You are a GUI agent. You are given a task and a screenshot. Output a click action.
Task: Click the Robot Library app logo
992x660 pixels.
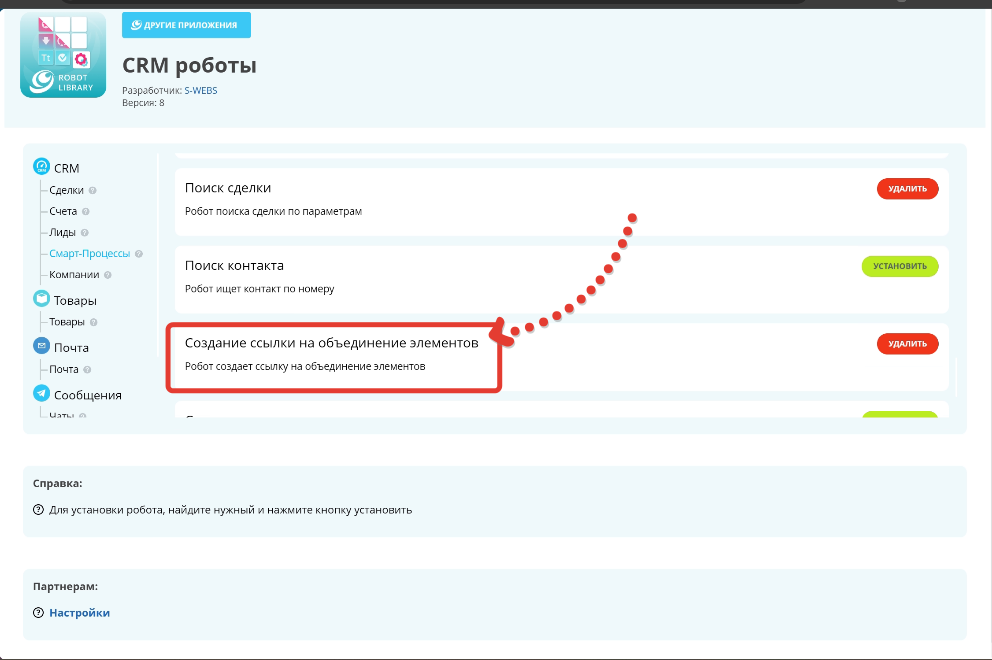pyautogui.click(x=62, y=55)
